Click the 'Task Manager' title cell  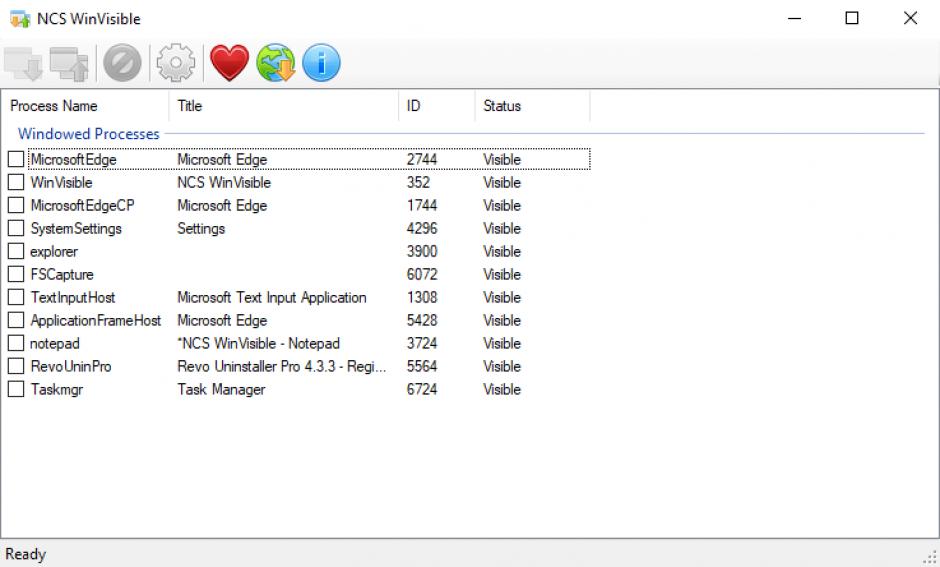221,390
